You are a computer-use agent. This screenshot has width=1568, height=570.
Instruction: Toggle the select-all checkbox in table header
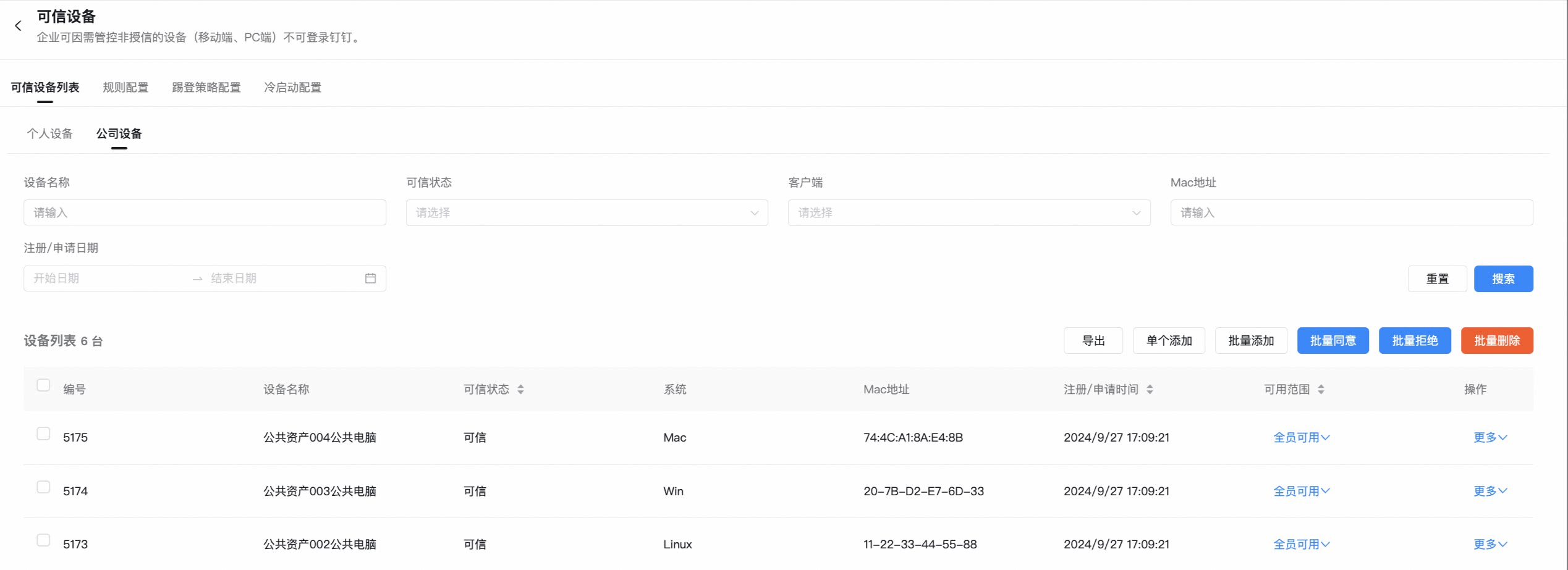click(43, 385)
